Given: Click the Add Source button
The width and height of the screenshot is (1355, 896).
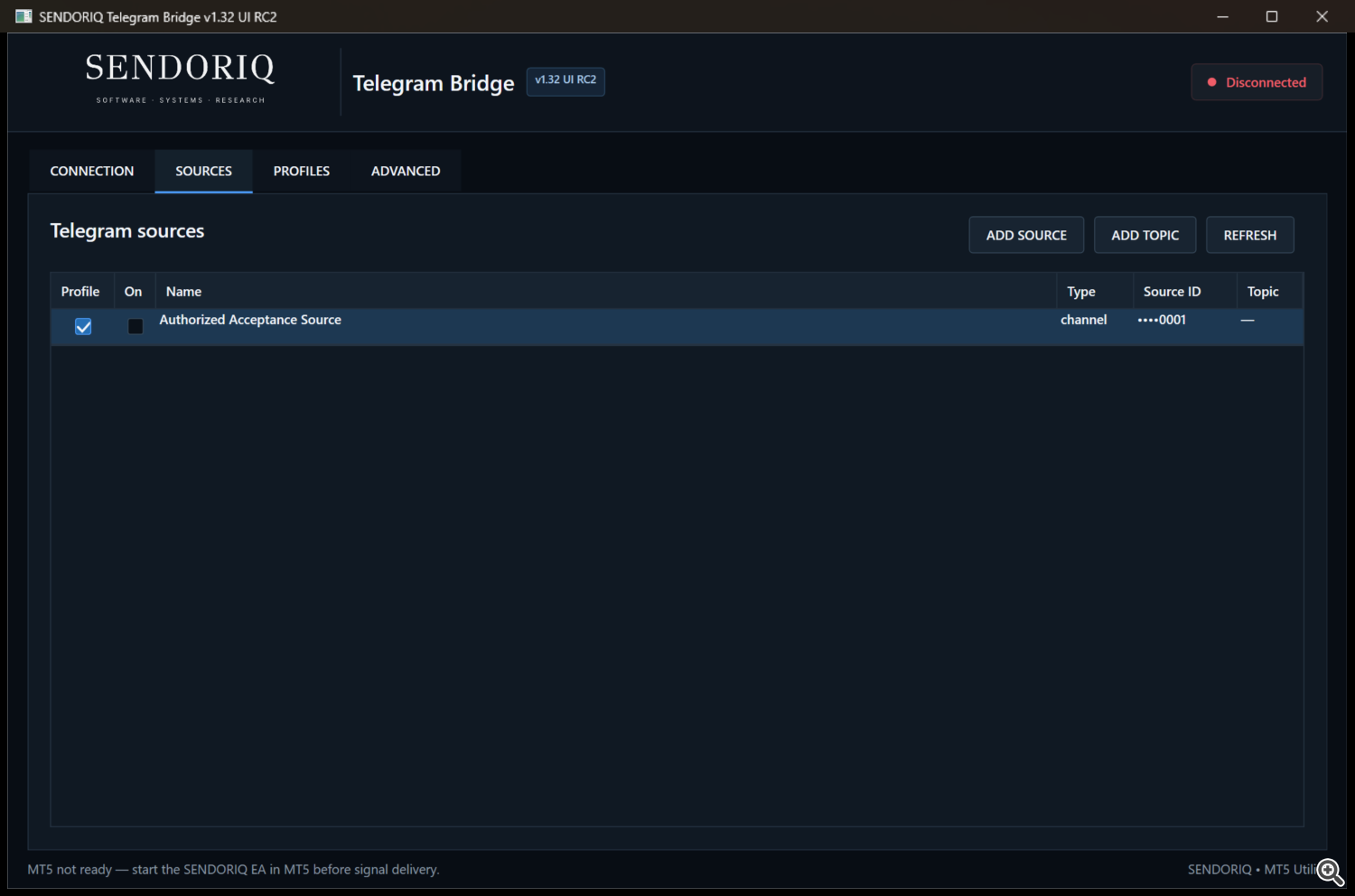Looking at the screenshot, I should coord(1026,235).
